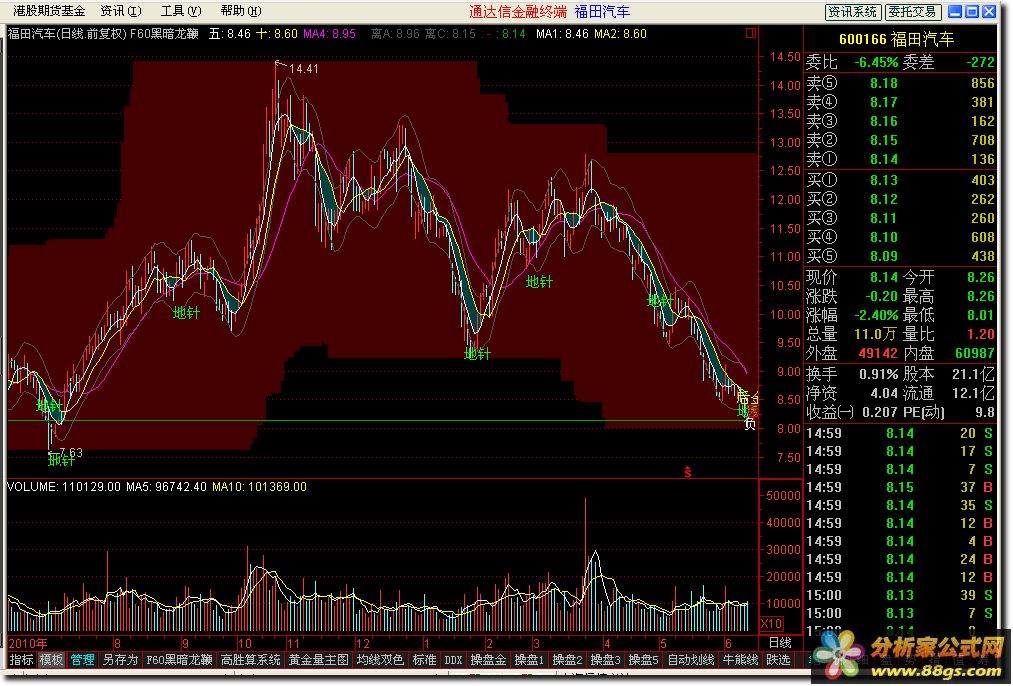This screenshot has height=686, width=1013.
Task: Open the 港股期货基金 menu
Action: click(48, 11)
